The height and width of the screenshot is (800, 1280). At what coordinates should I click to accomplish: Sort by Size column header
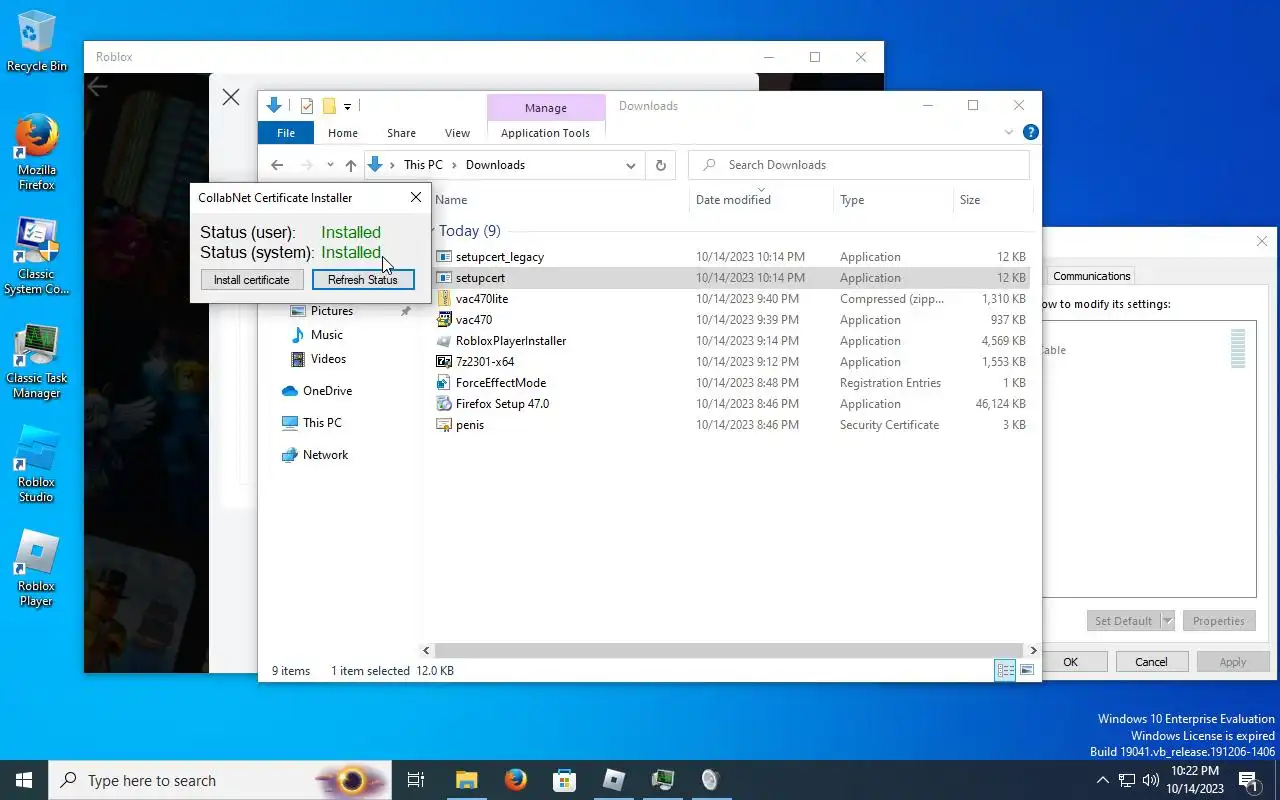(993, 200)
